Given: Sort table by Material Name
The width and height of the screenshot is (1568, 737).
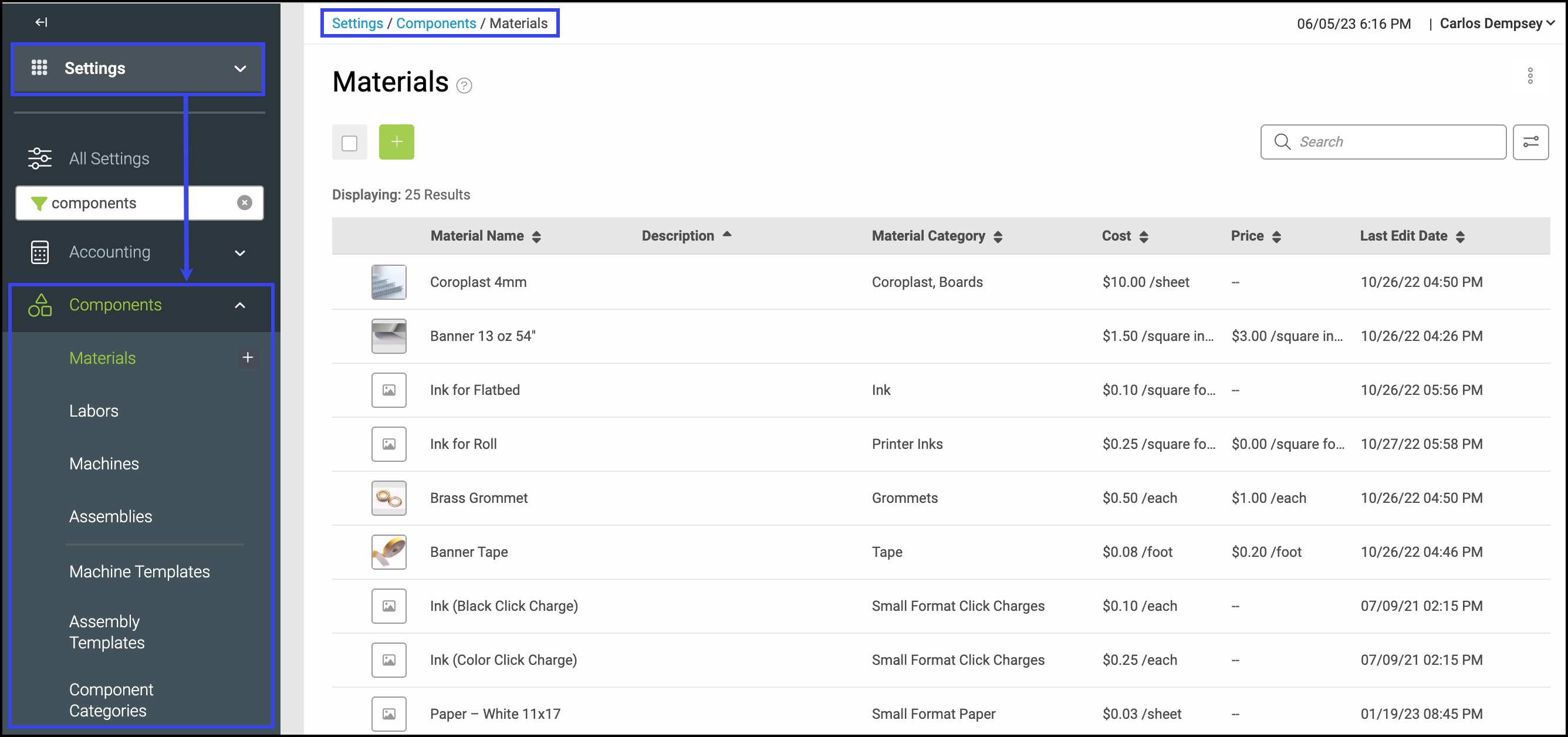Looking at the screenshot, I should (485, 236).
